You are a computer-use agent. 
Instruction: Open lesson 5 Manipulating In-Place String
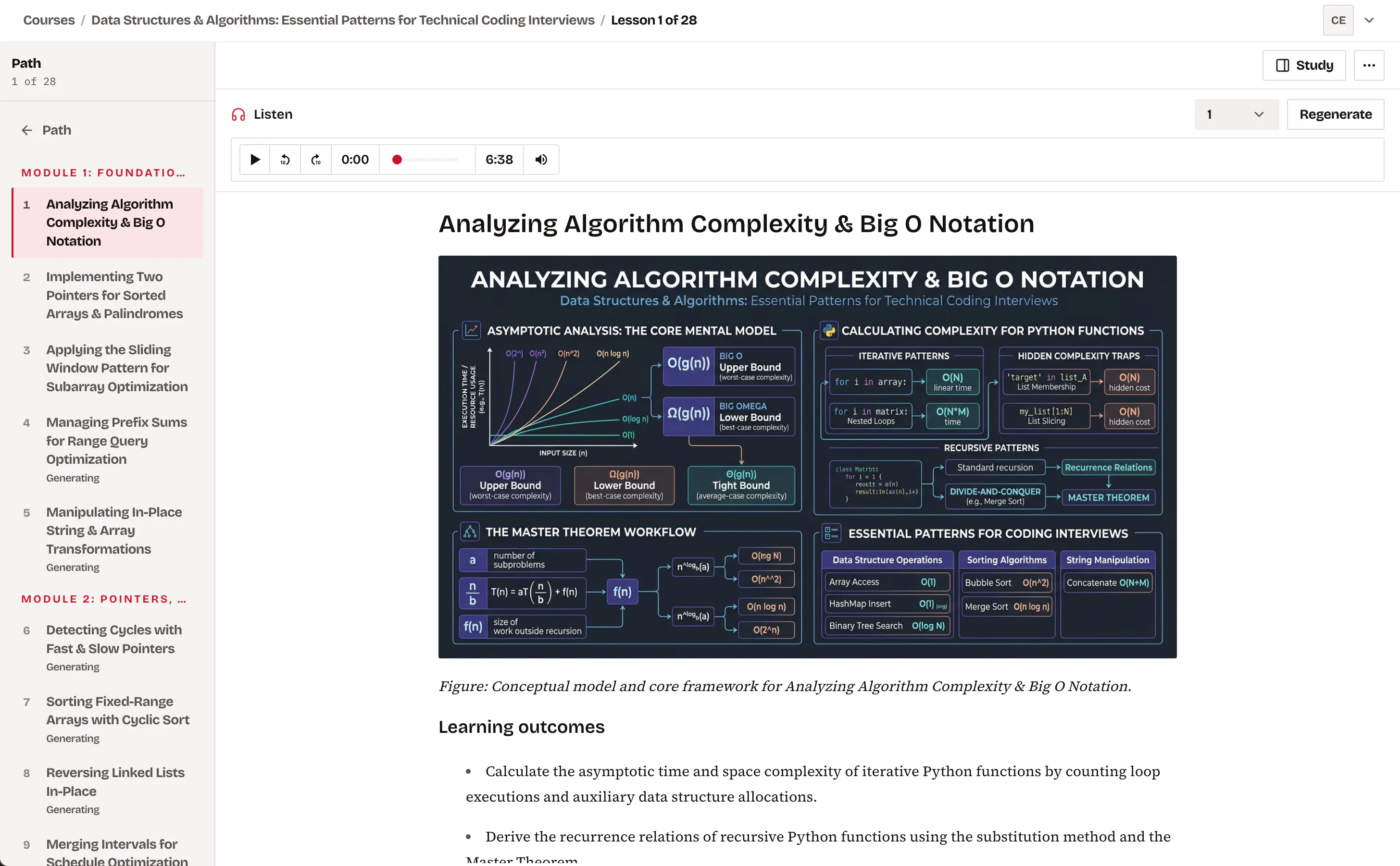tap(107, 539)
